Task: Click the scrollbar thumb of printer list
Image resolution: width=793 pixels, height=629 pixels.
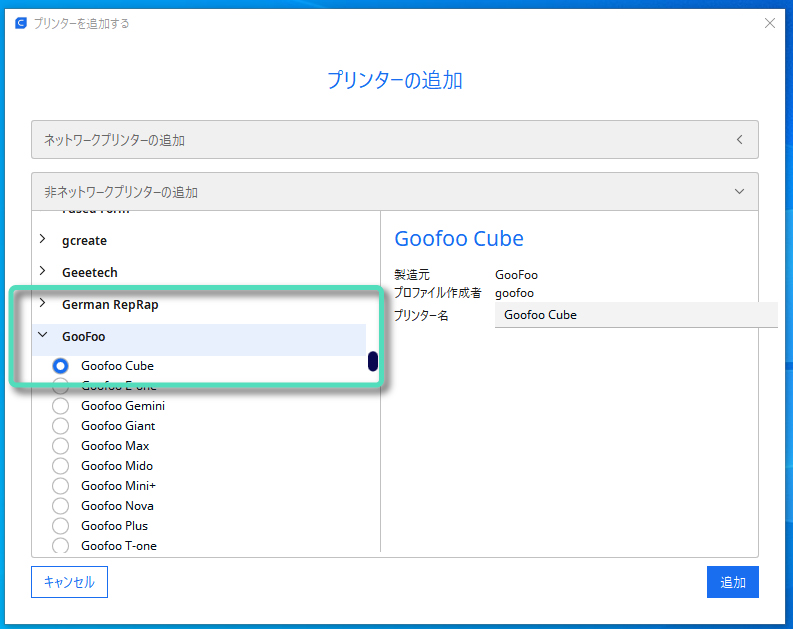Action: pyautogui.click(x=373, y=361)
